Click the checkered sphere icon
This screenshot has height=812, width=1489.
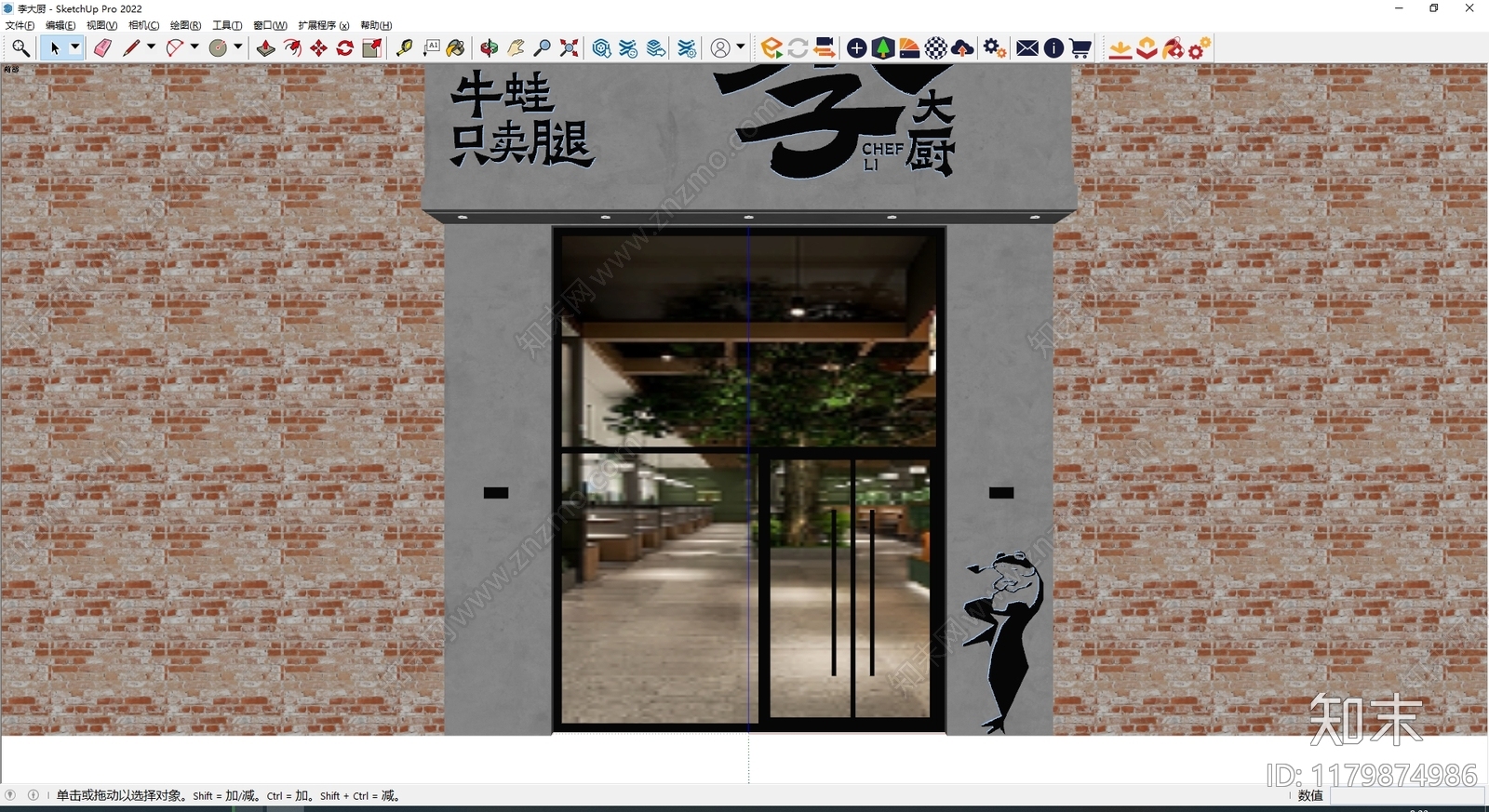[x=936, y=48]
